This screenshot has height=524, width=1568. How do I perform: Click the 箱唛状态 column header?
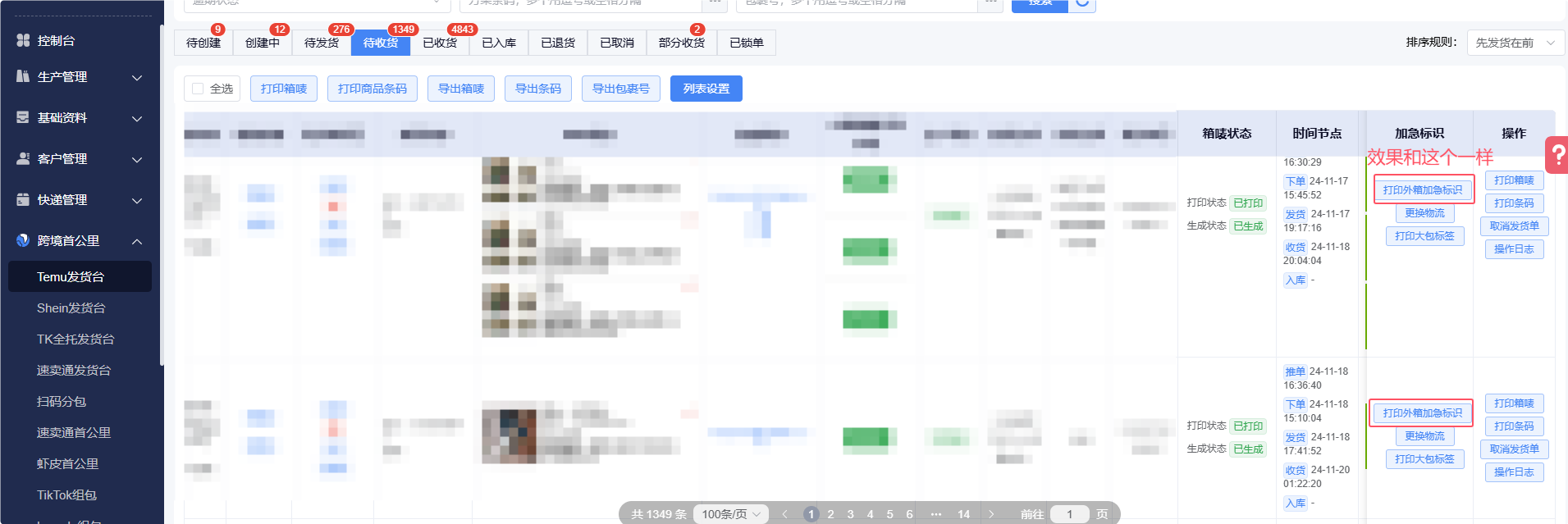click(1227, 134)
